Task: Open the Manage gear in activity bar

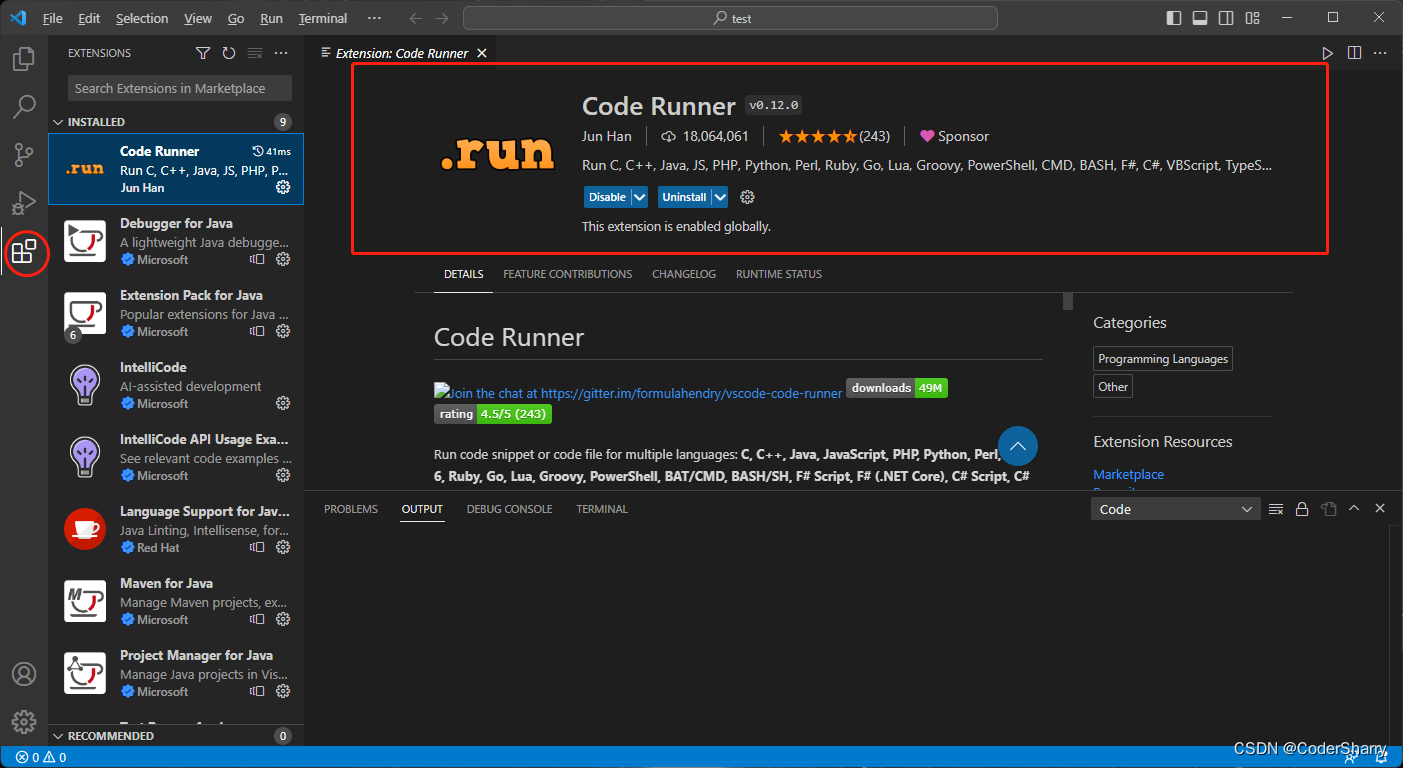Action: click(x=24, y=722)
